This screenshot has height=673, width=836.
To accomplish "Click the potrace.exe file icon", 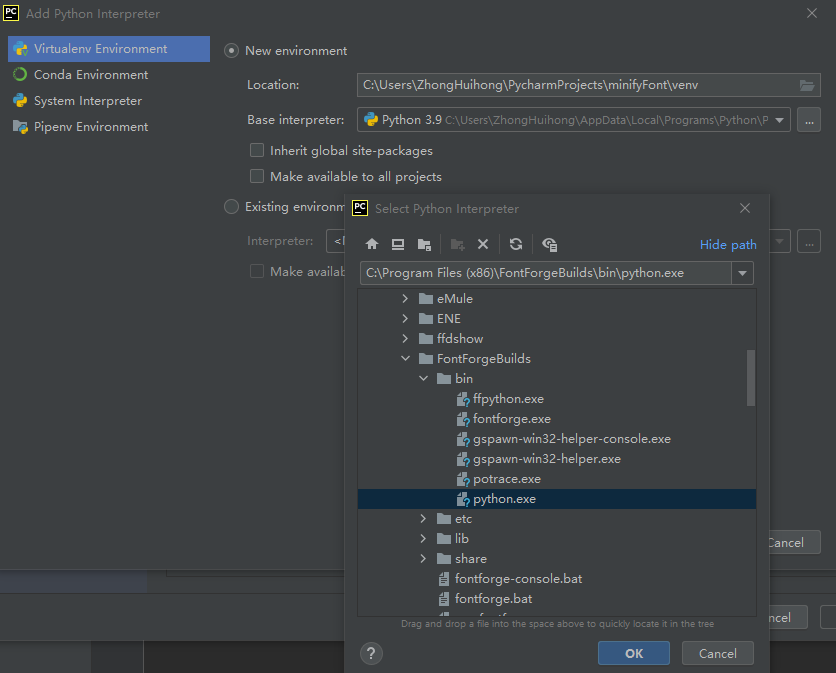I will (x=463, y=479).
